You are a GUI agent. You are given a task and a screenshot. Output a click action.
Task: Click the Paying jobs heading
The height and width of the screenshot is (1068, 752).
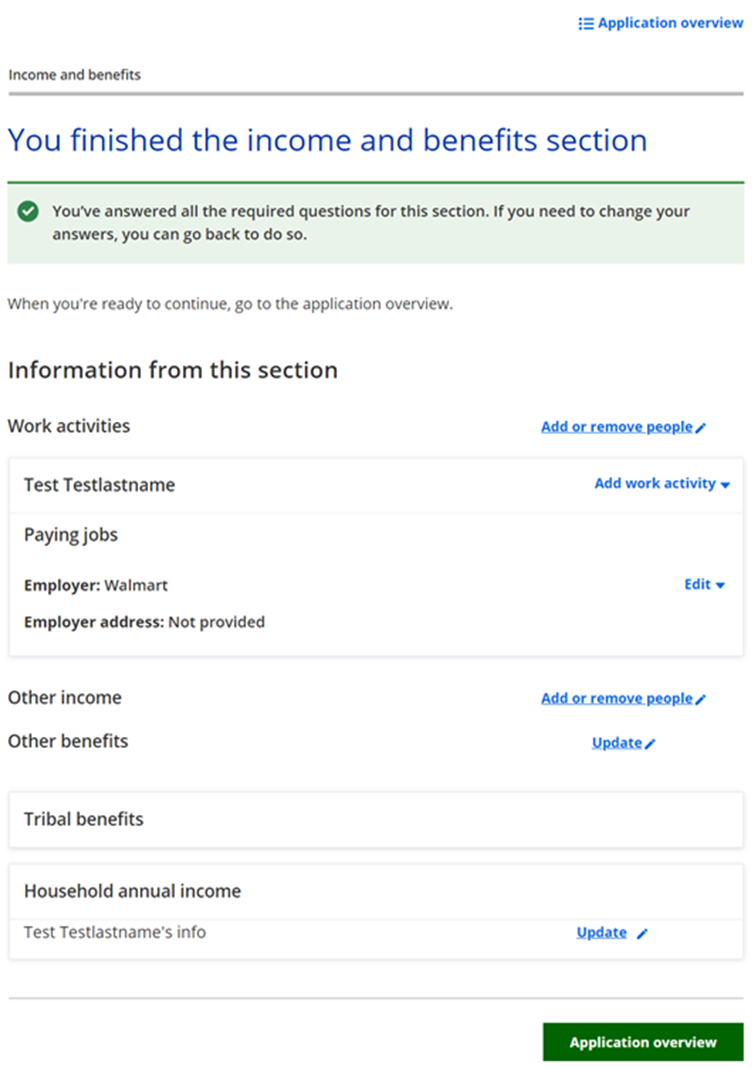tap(71, 535)
